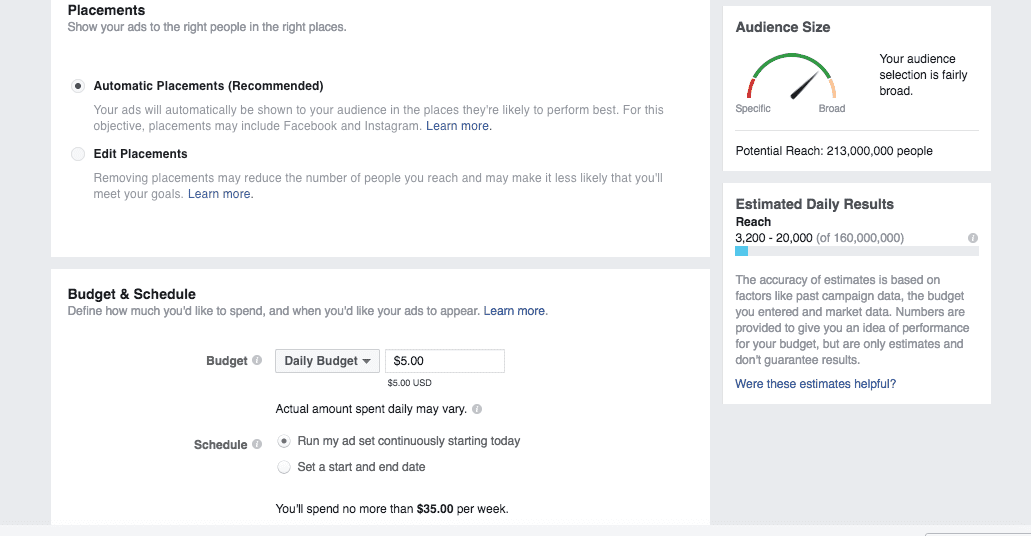1031x536 pixels.
Task: Click the Potential Reach text
Action: (834, 151)
